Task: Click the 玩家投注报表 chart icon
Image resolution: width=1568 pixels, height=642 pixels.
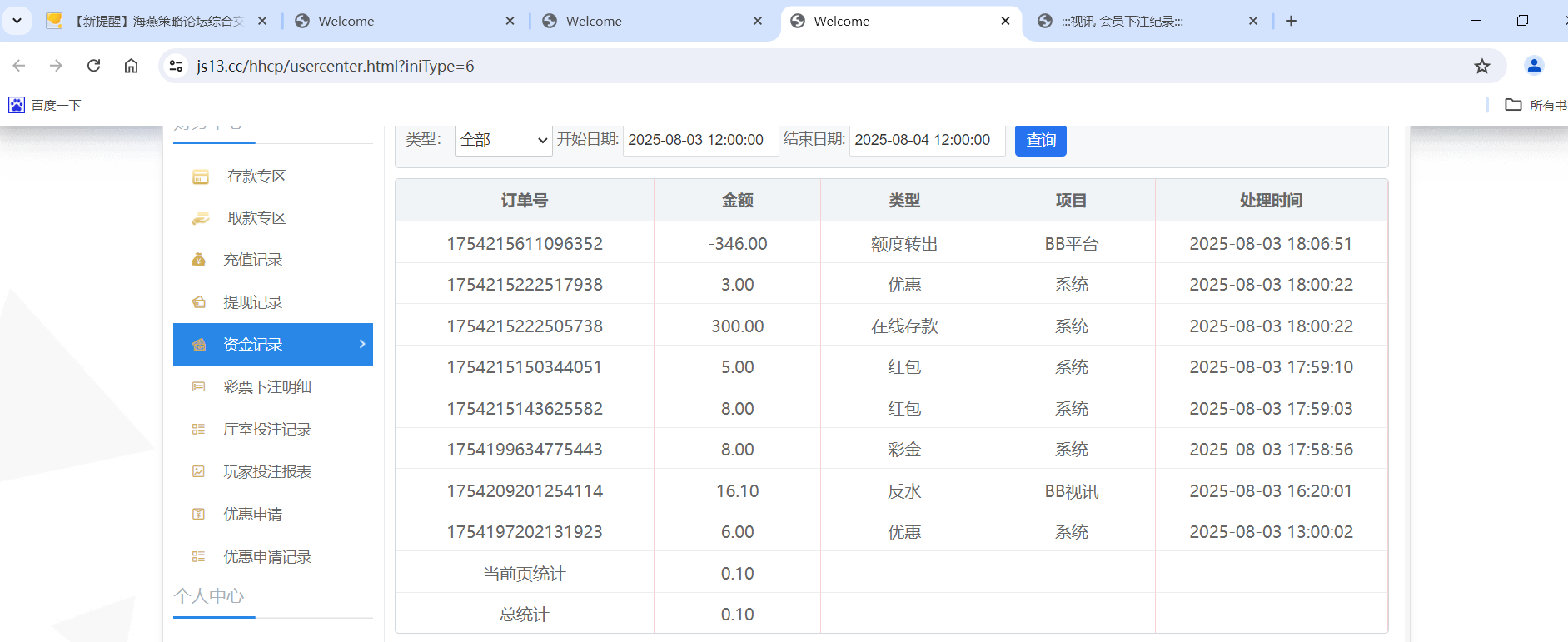Action: coord(199,472)
